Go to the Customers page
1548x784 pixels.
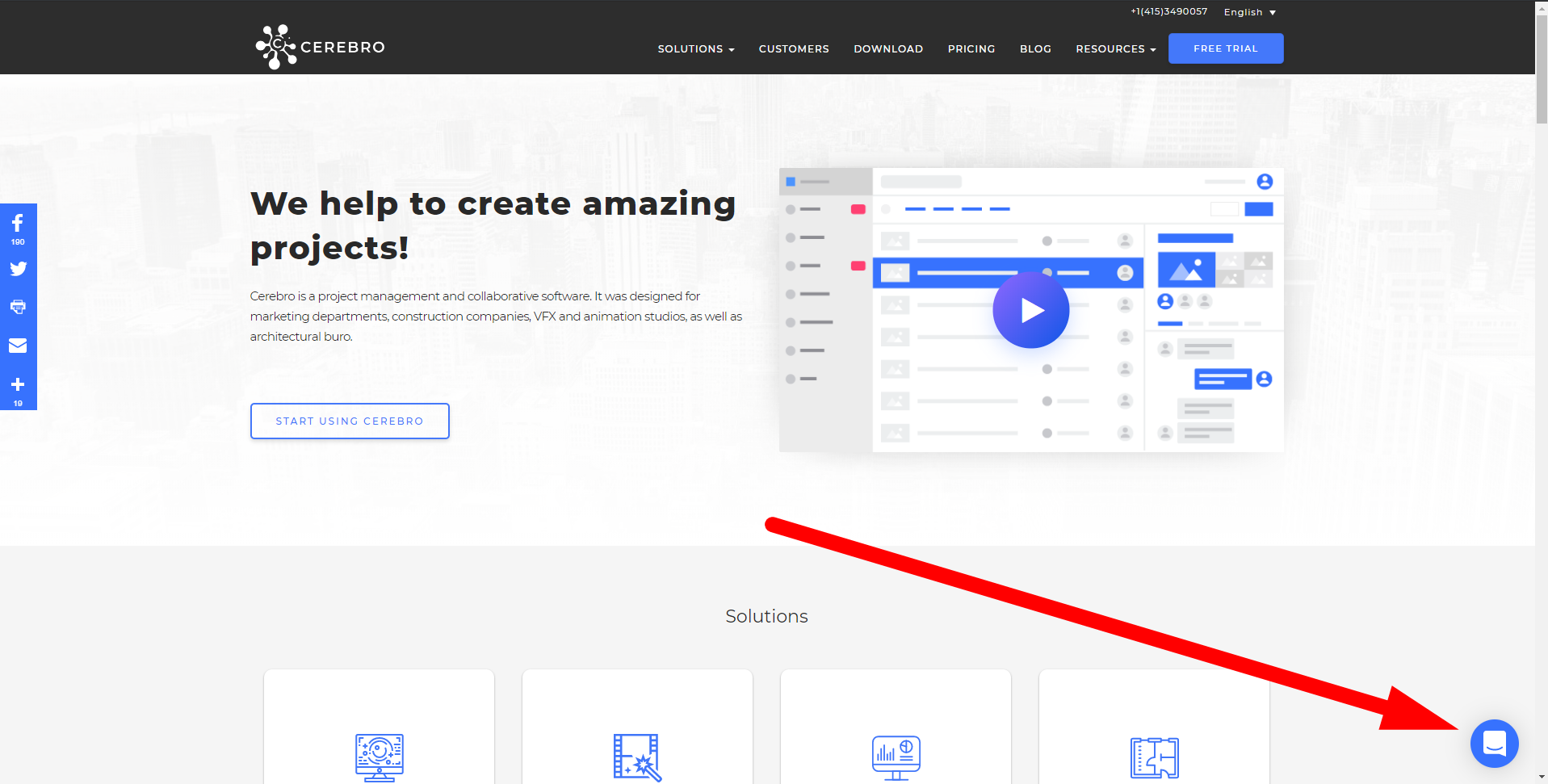(x=794, y=48)
